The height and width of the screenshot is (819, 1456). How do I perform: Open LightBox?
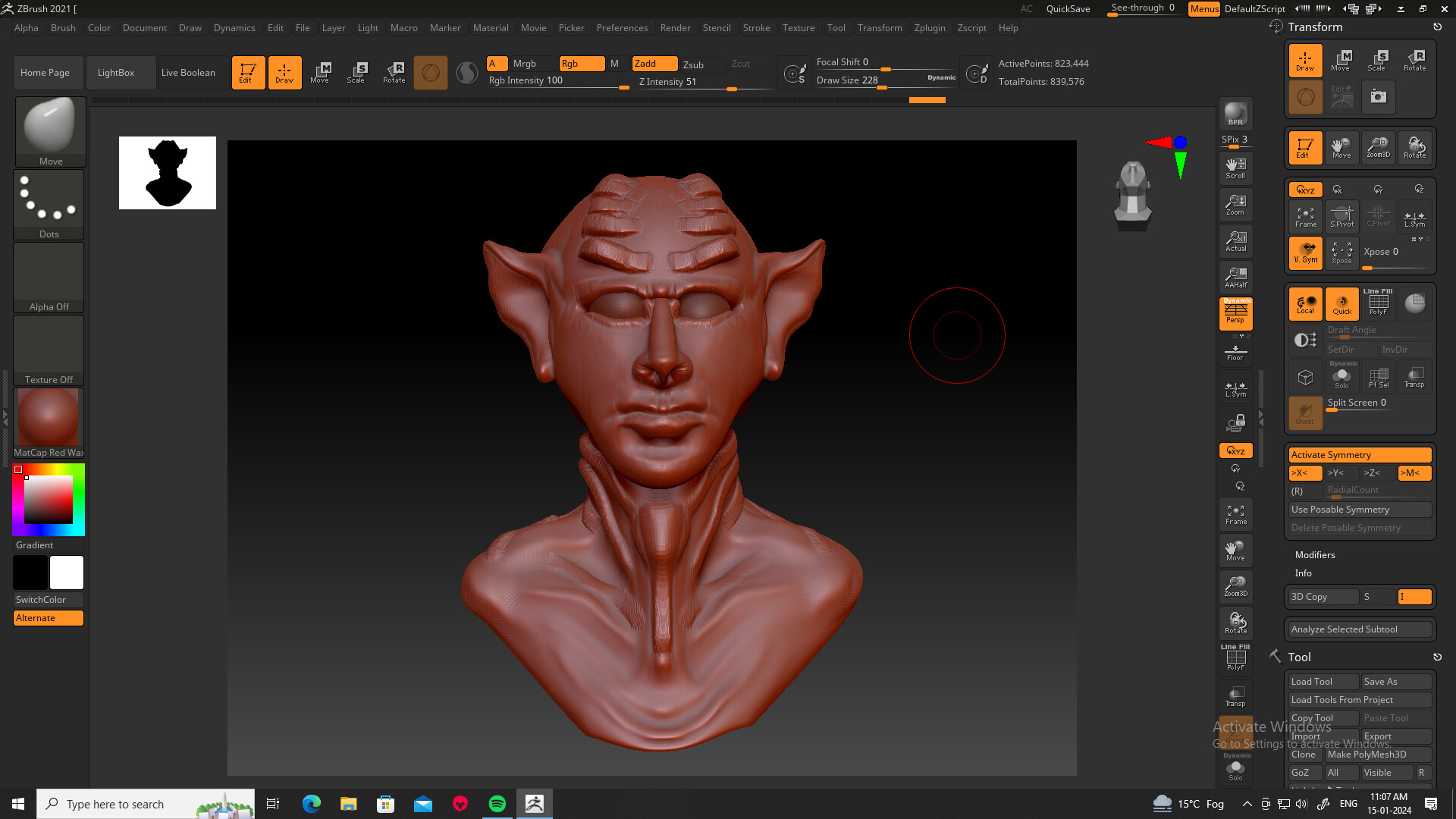point(118,72)
